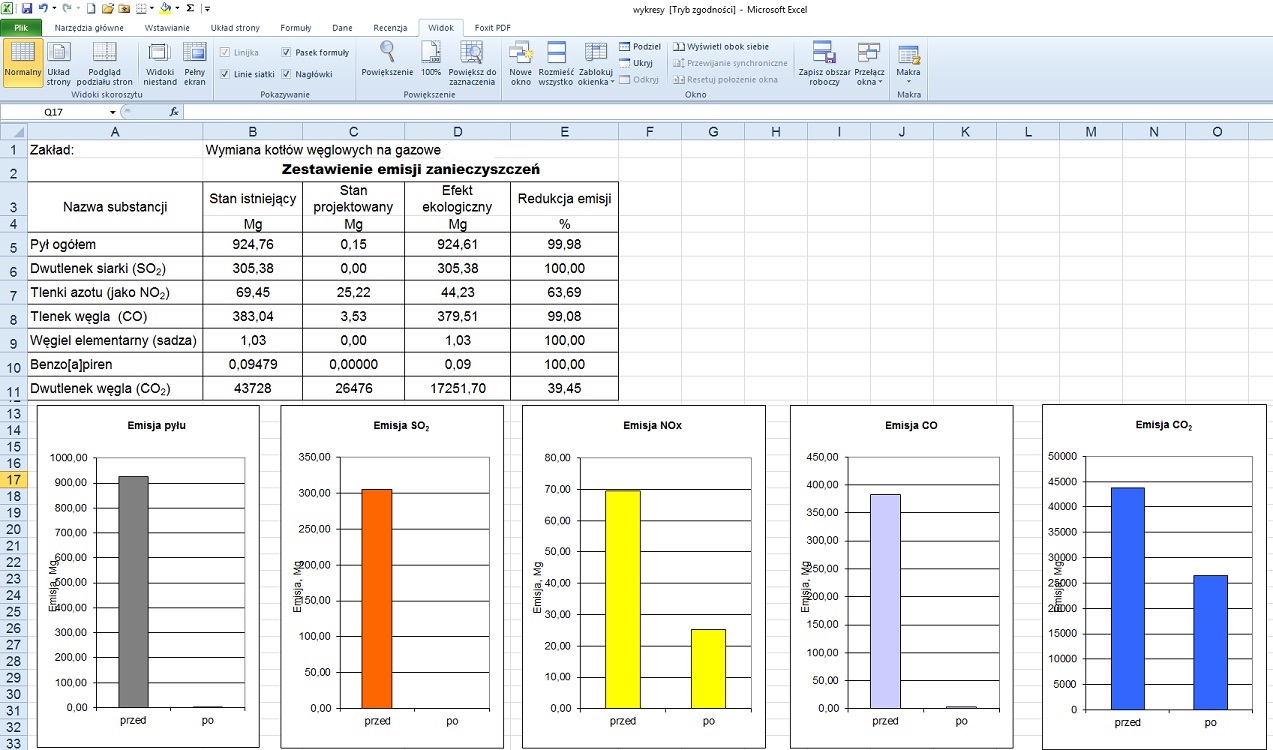
Task: Open the fill color dropdown arrow
Action: [175, 8]
